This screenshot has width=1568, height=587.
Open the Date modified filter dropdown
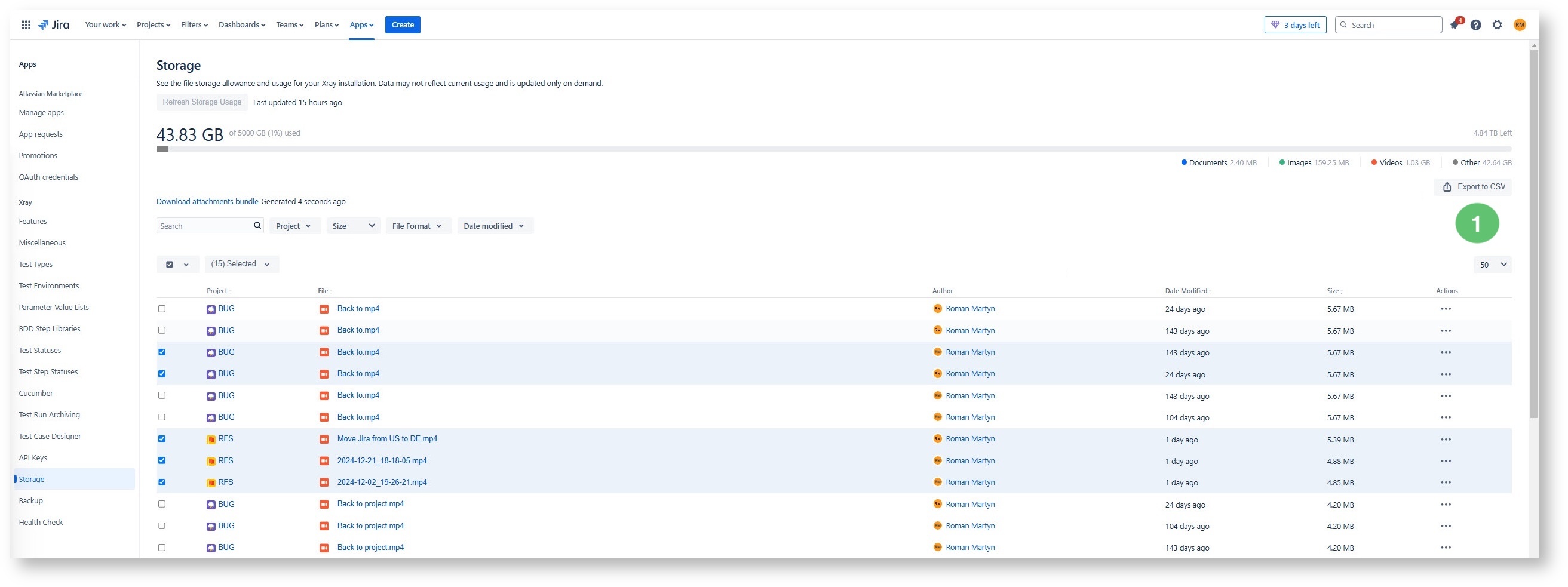point(495,226)
